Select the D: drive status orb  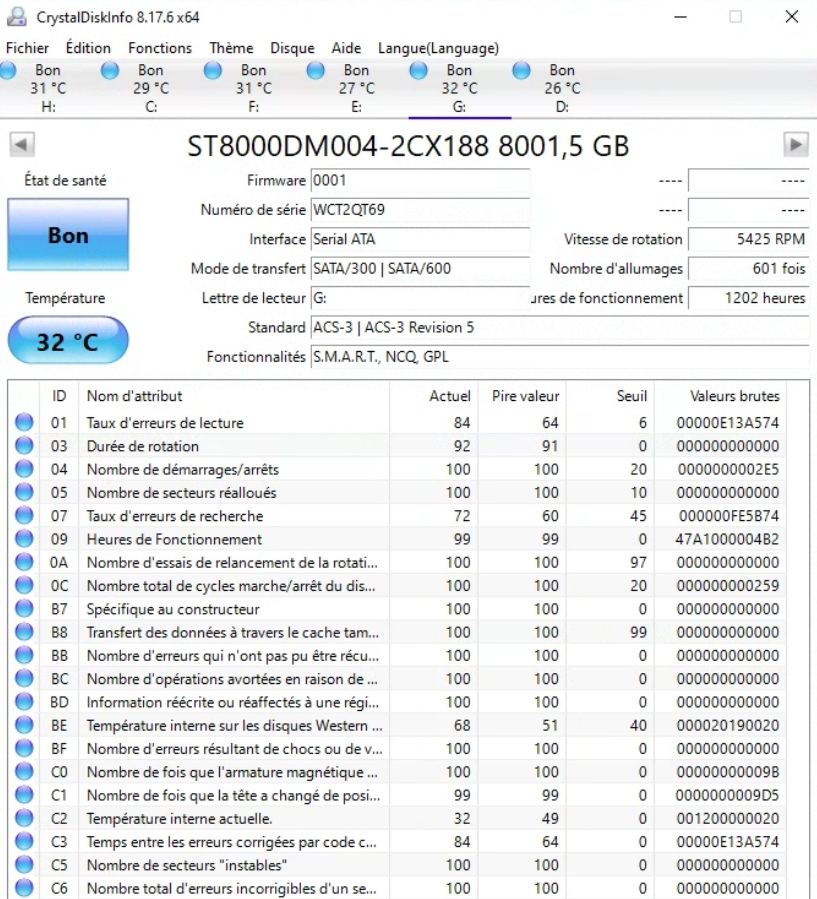521,70
